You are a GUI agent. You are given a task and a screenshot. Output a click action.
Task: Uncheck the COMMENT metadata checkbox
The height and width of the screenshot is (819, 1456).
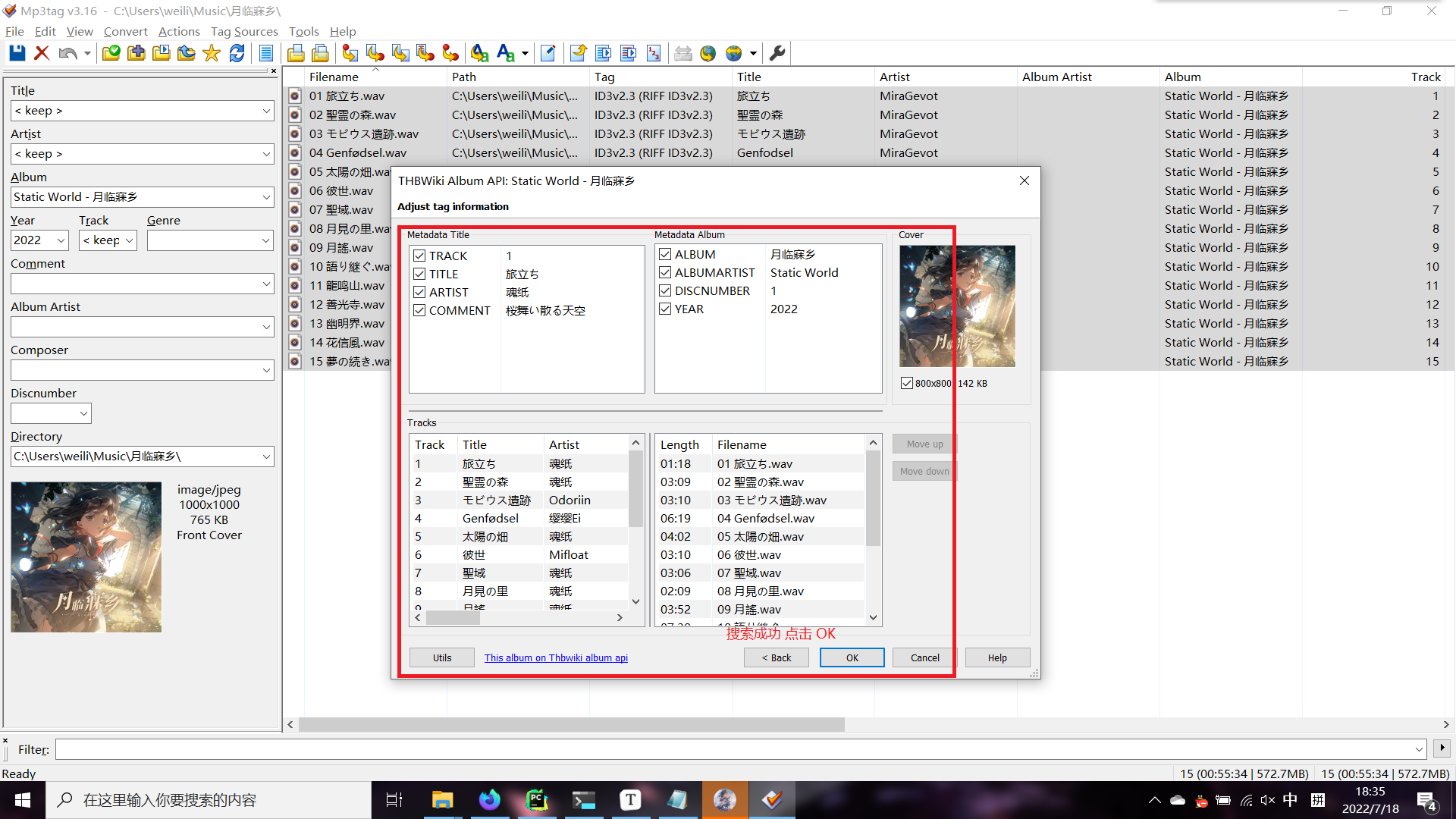pyautogui.click(x=419, y=311)
